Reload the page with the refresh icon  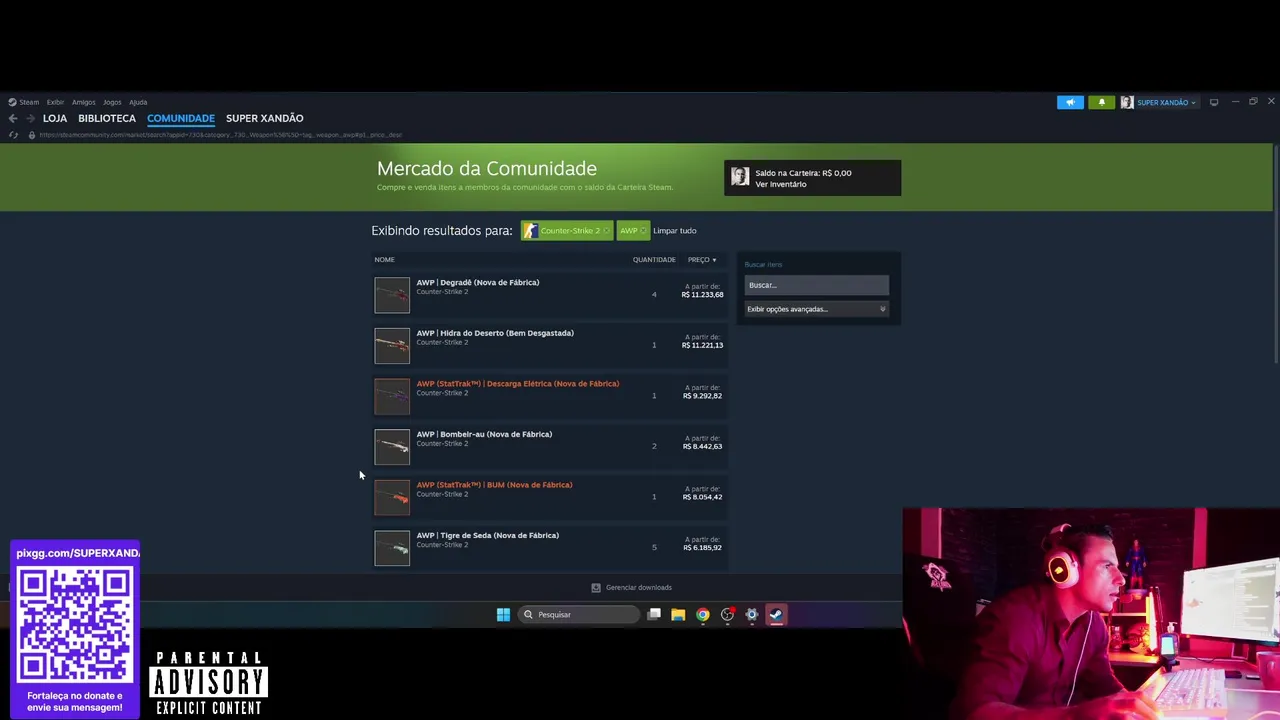tap(13, 135)
